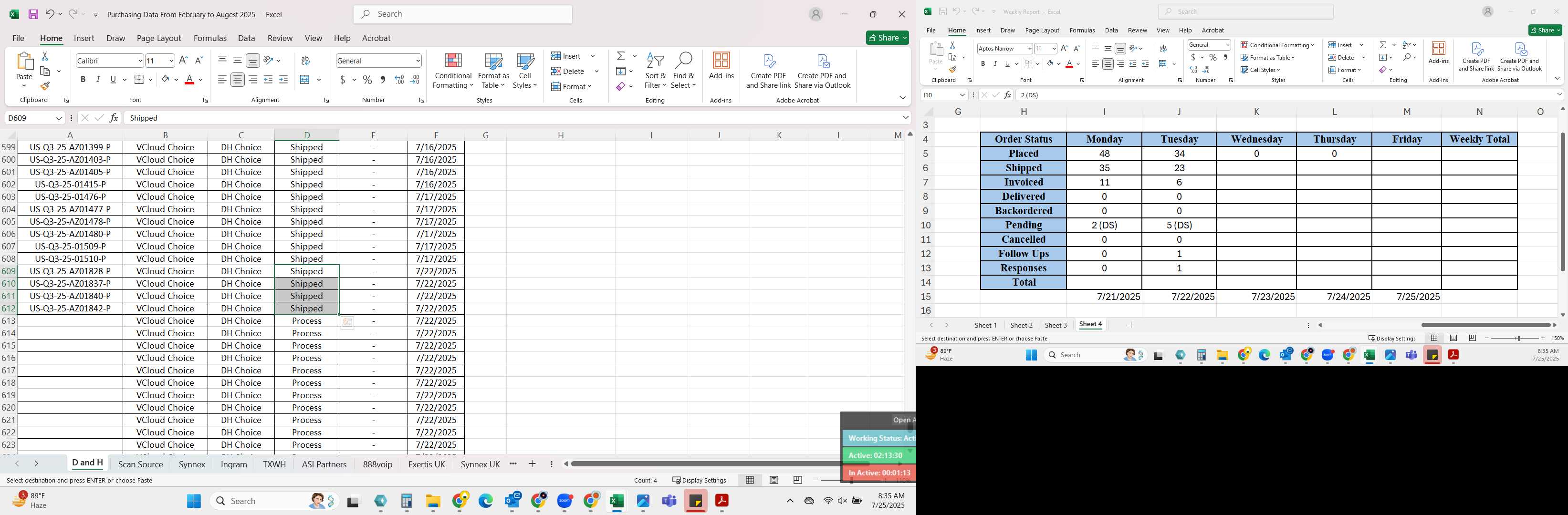
Task: Open Data tab in Purchasing Data window
Action: (x=247, y=38)
